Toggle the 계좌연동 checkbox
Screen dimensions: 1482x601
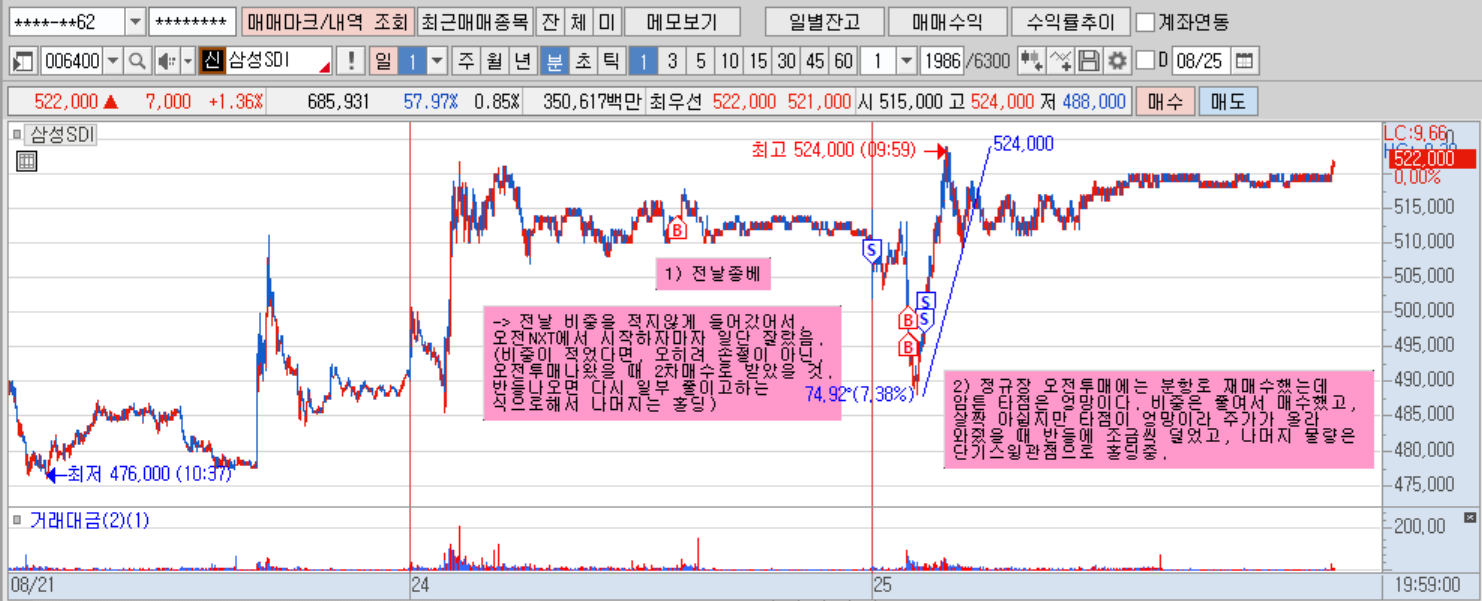coord(1146,22)
